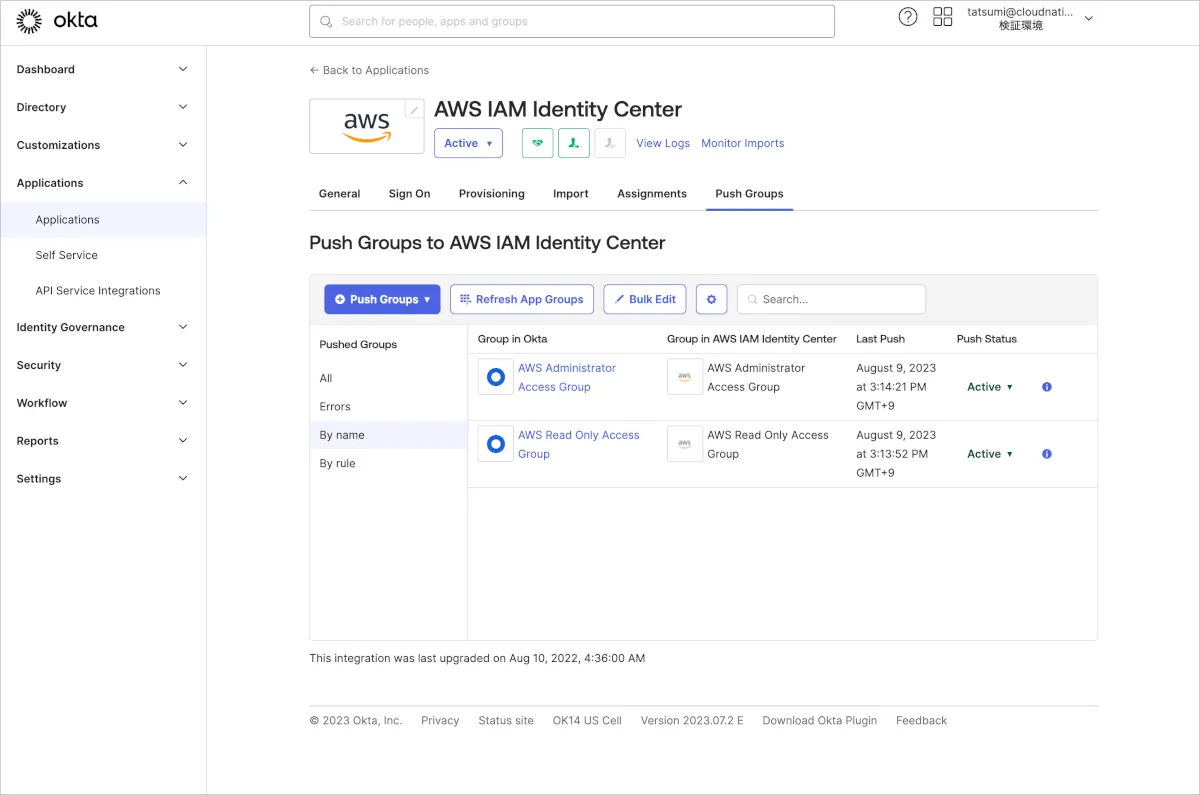Click the push groups Search field

tap(840, 299)
